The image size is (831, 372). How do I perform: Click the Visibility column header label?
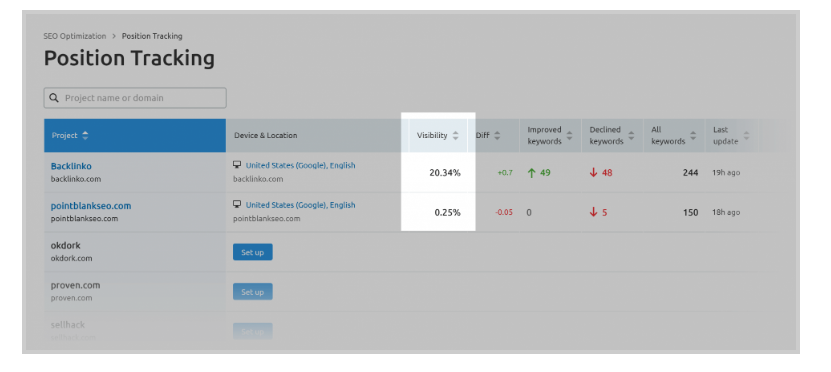click(432, 136)
